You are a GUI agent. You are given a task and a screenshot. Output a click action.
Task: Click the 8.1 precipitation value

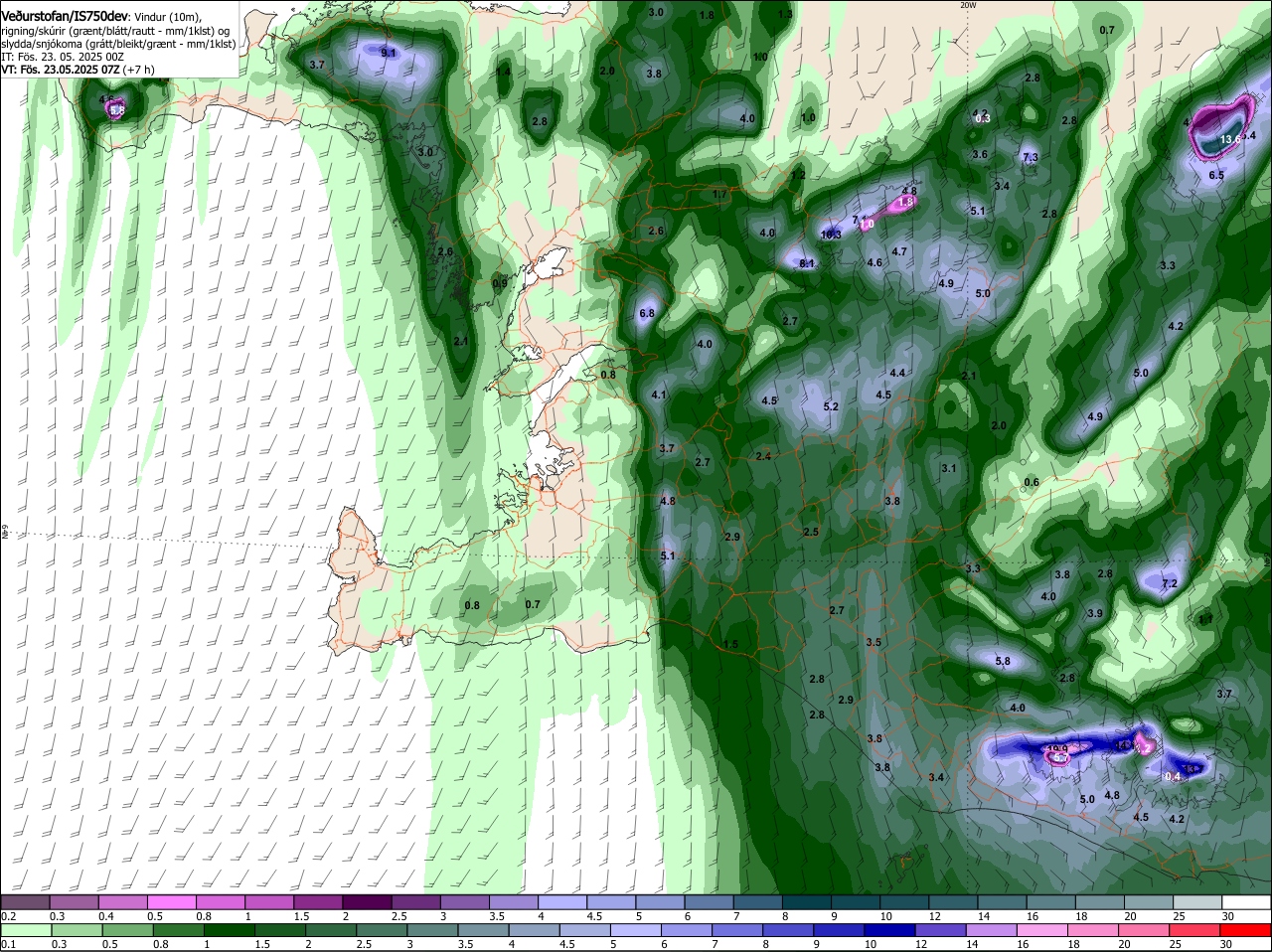(x=807, y=263)
